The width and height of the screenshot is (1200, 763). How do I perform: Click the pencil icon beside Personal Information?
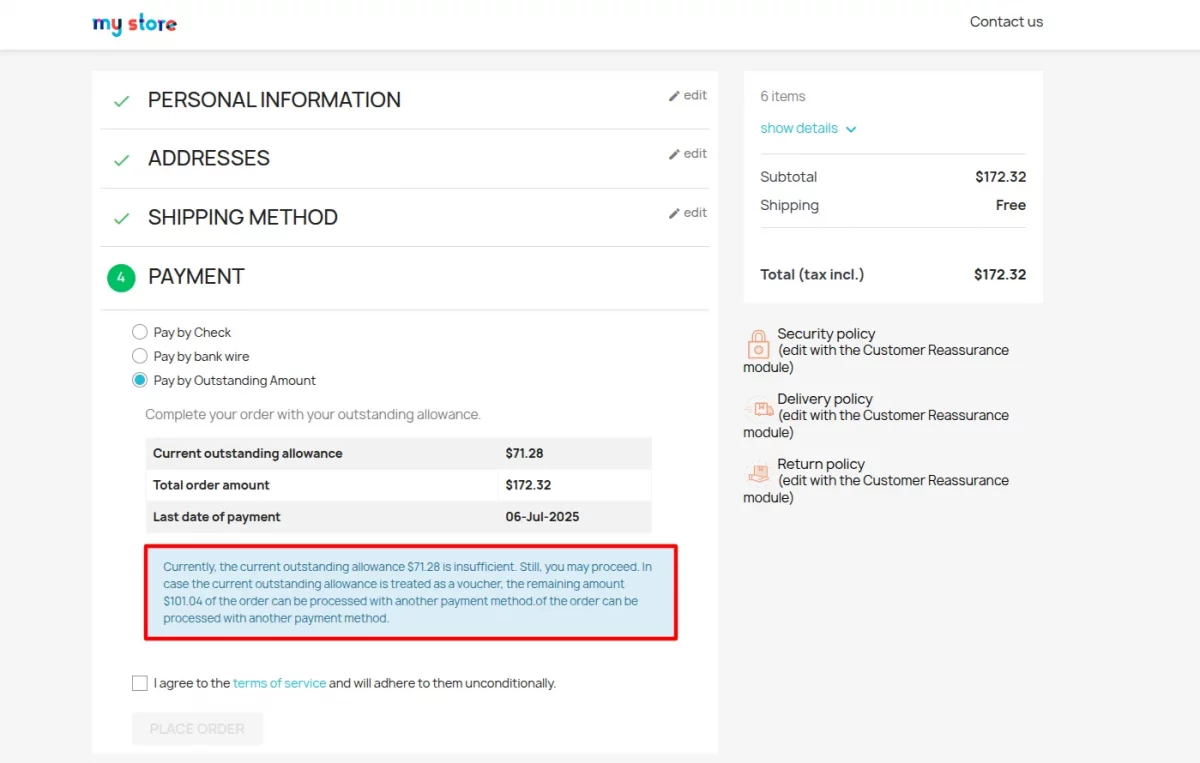point(674,96)
